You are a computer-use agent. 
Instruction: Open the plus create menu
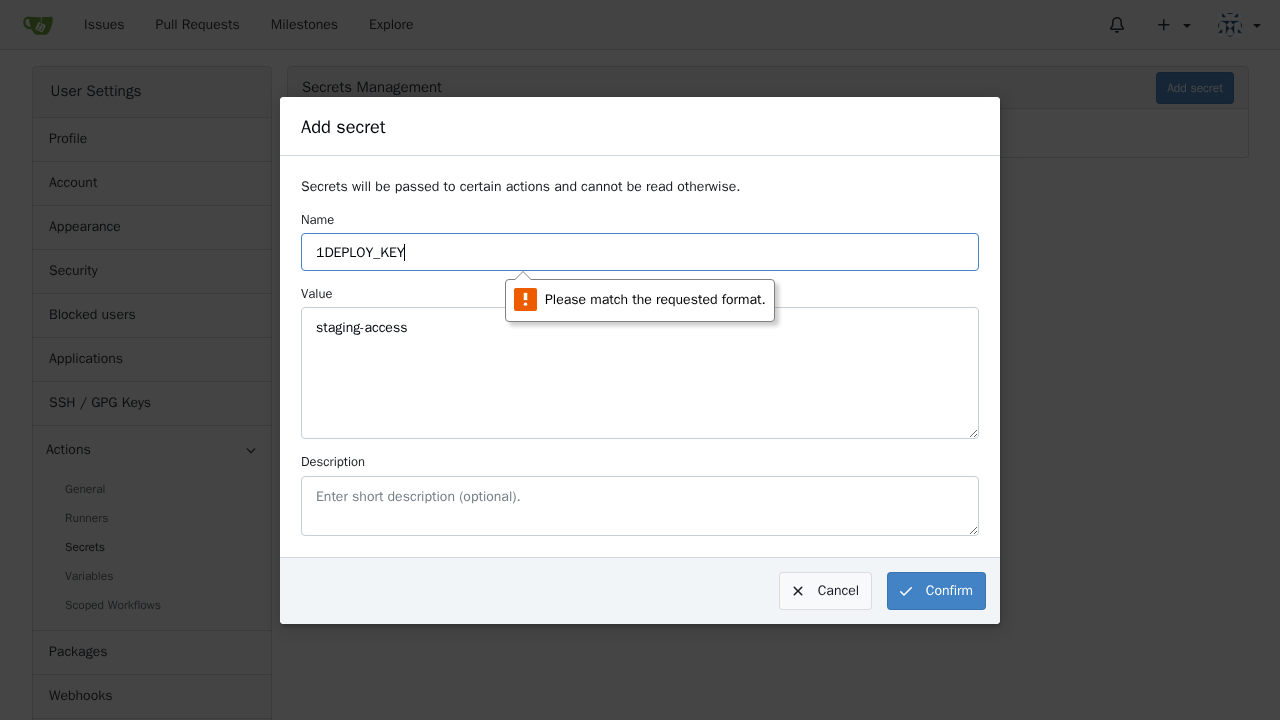pyautogui.click(x=1173, y=25)
